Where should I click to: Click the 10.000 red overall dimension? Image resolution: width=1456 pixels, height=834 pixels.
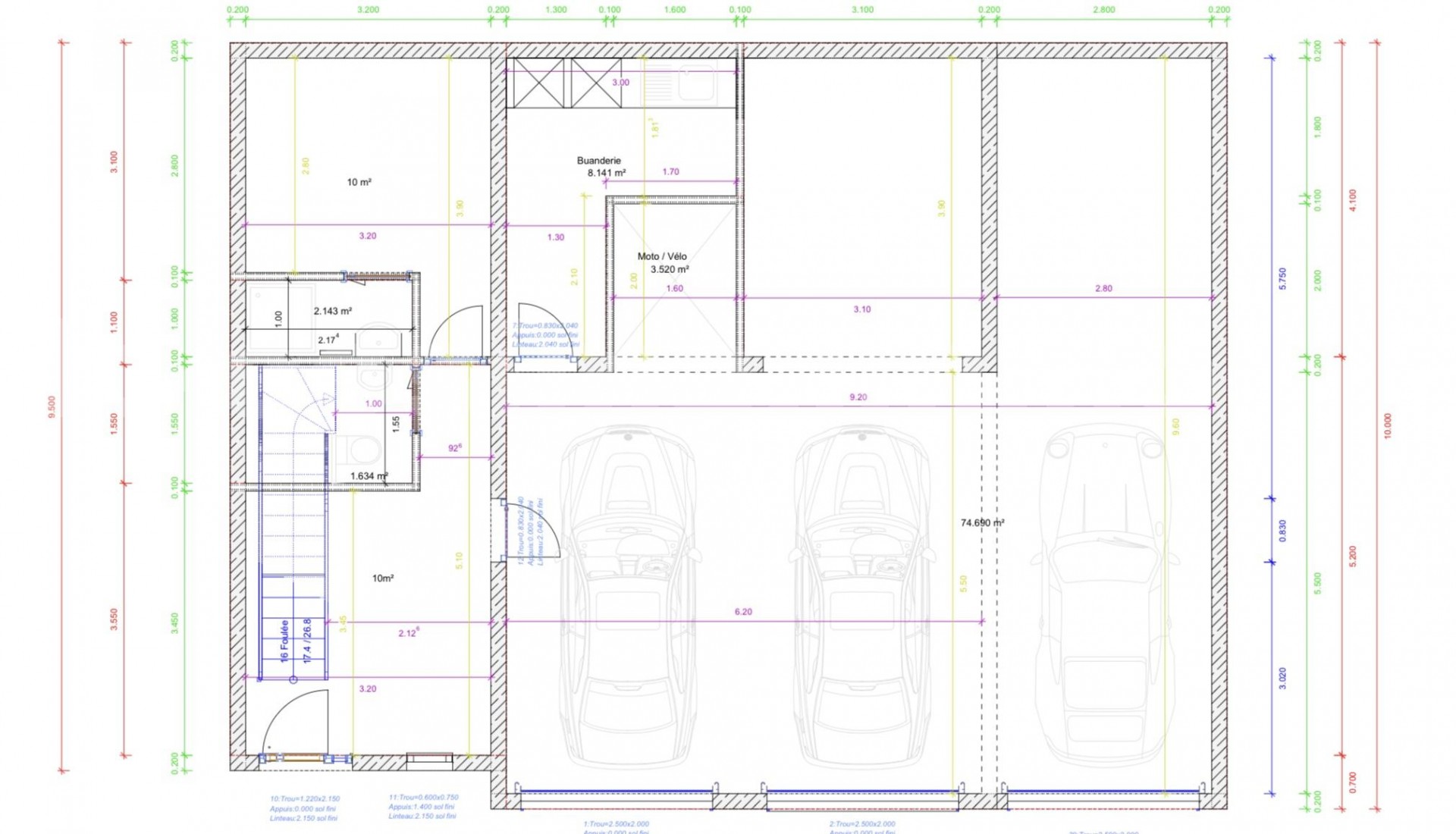click(1388, 426)
